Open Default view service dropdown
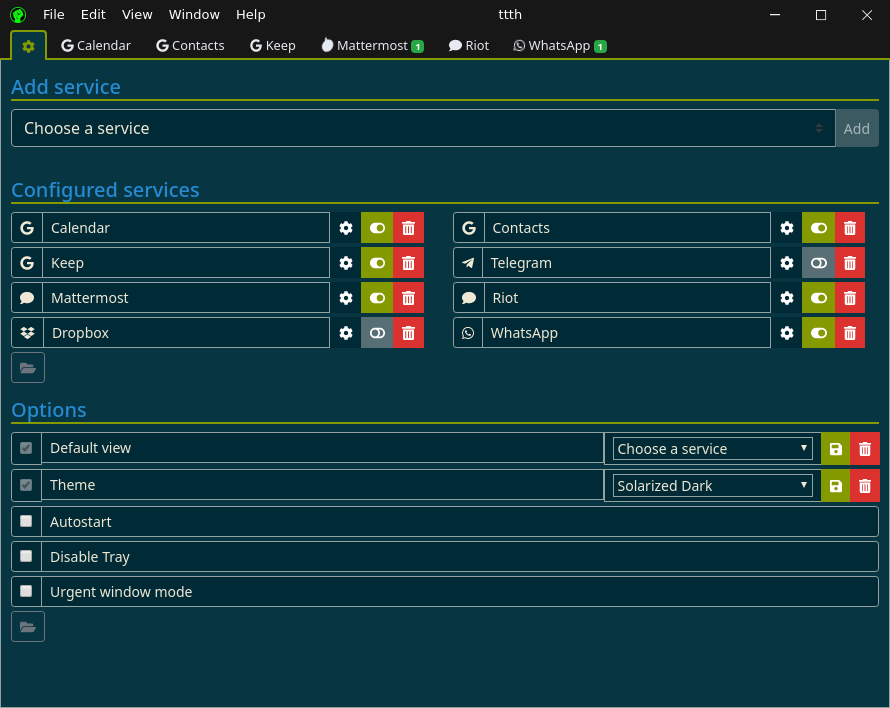 pos(712,449)
